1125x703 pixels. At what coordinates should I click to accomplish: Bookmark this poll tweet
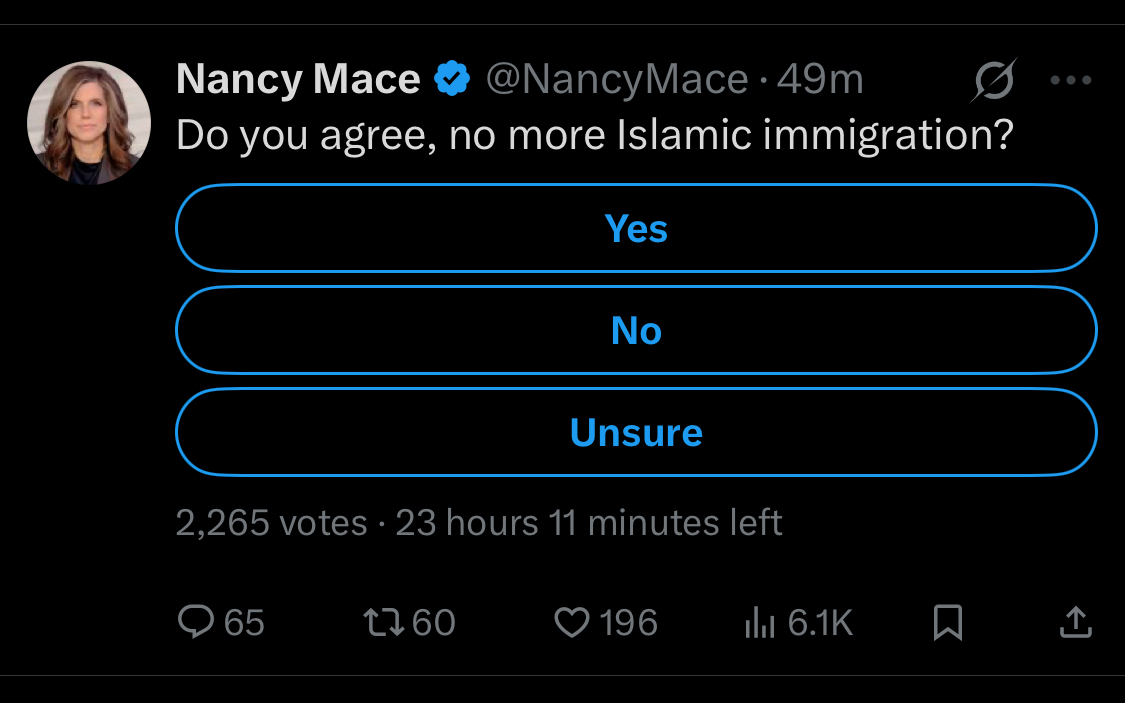947,623
